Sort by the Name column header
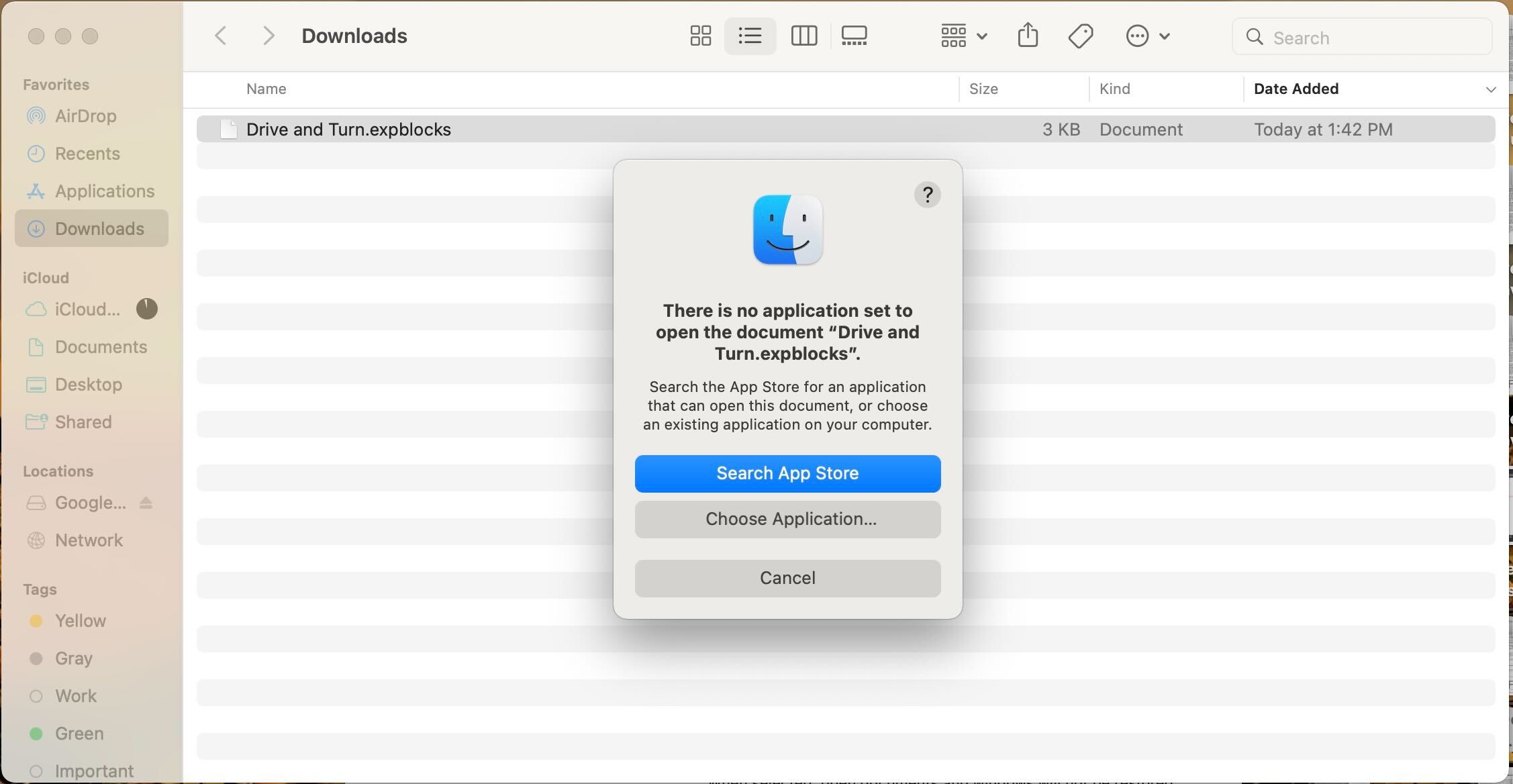 click(266, 89)
